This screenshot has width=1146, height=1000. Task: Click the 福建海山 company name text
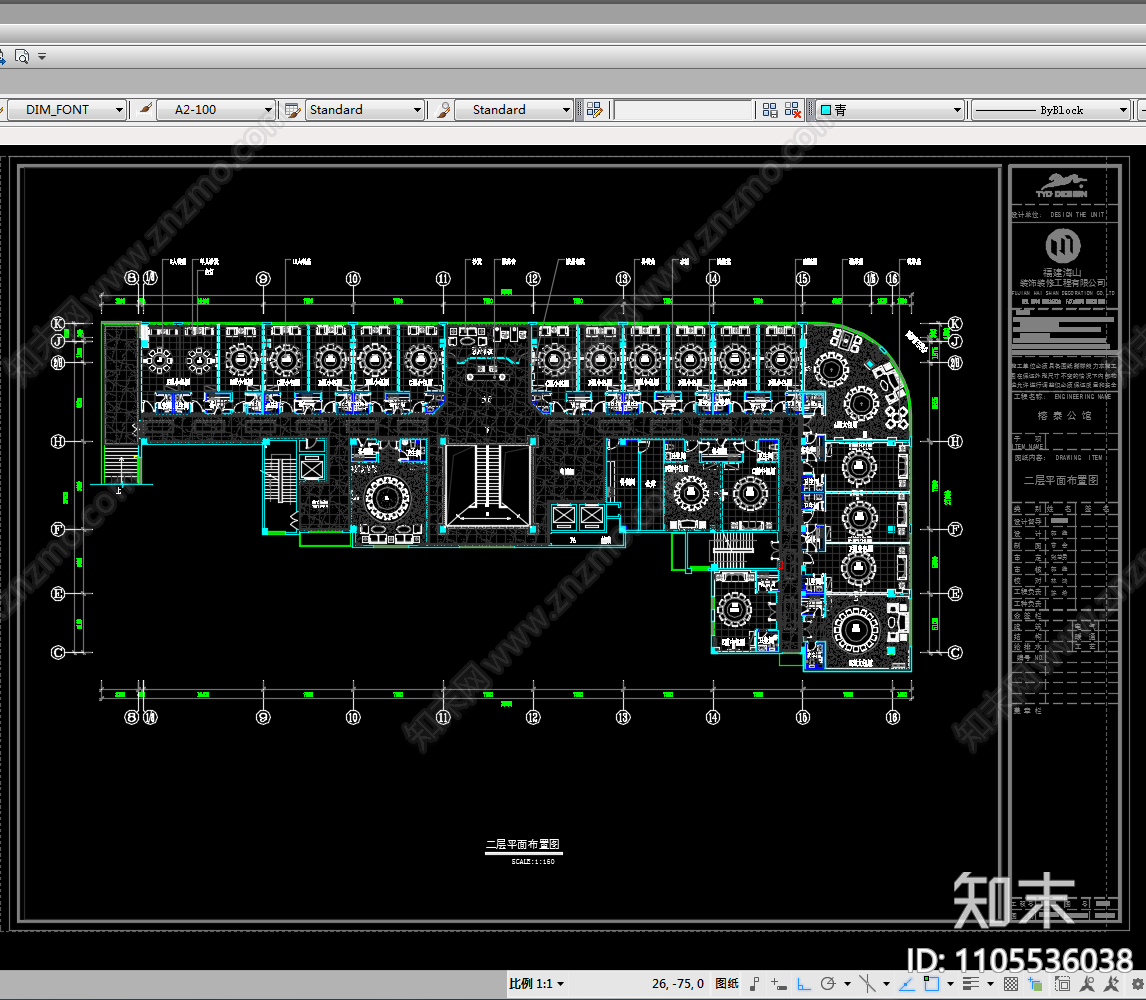(1062, 272)
